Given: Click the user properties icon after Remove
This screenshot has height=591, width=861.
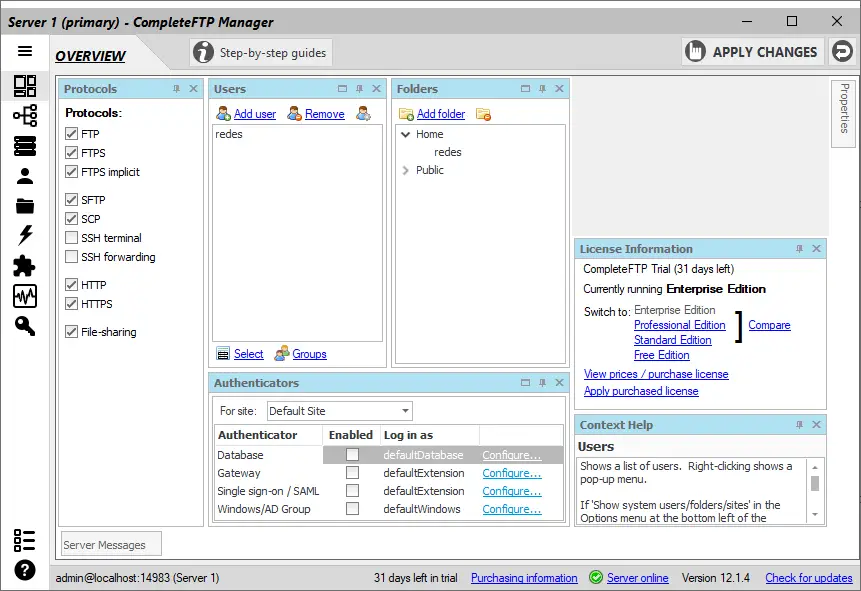Looking at the screenshot, I should point(363,114).
